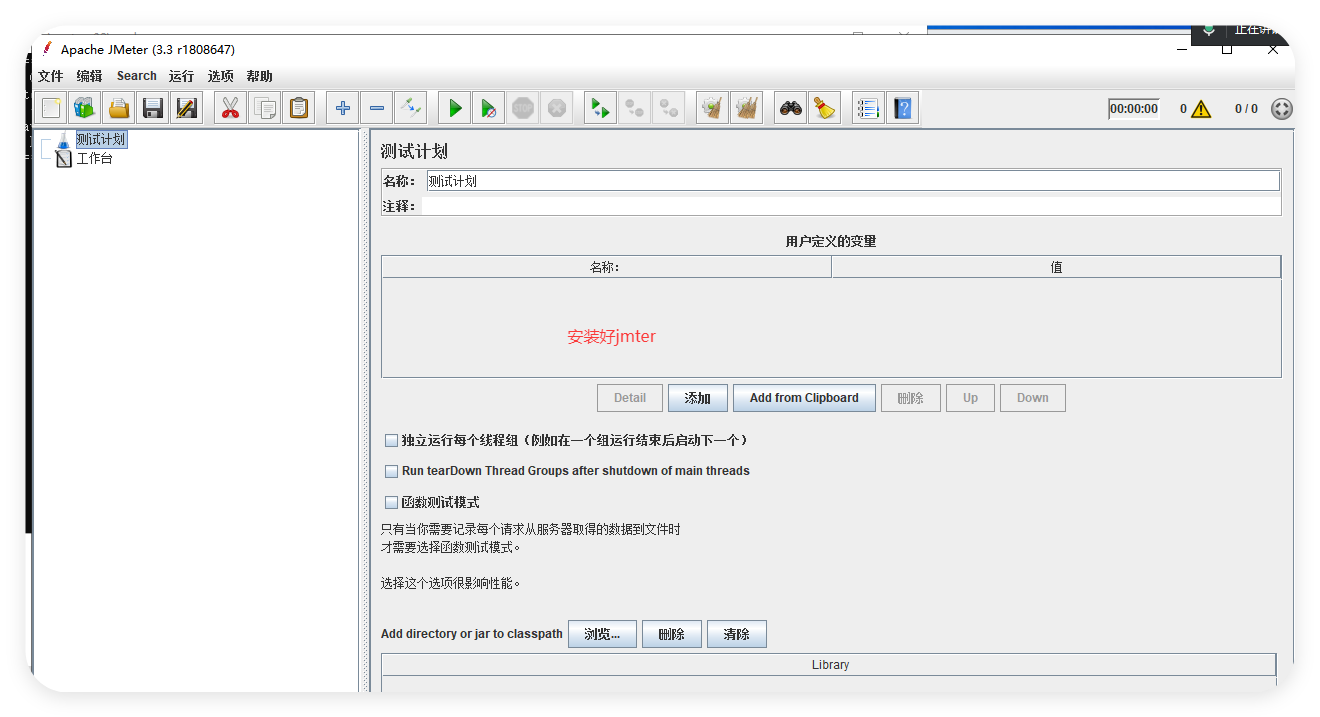Click the Detail button
This screenshot has width=1320, height=717.
(630, 398)
